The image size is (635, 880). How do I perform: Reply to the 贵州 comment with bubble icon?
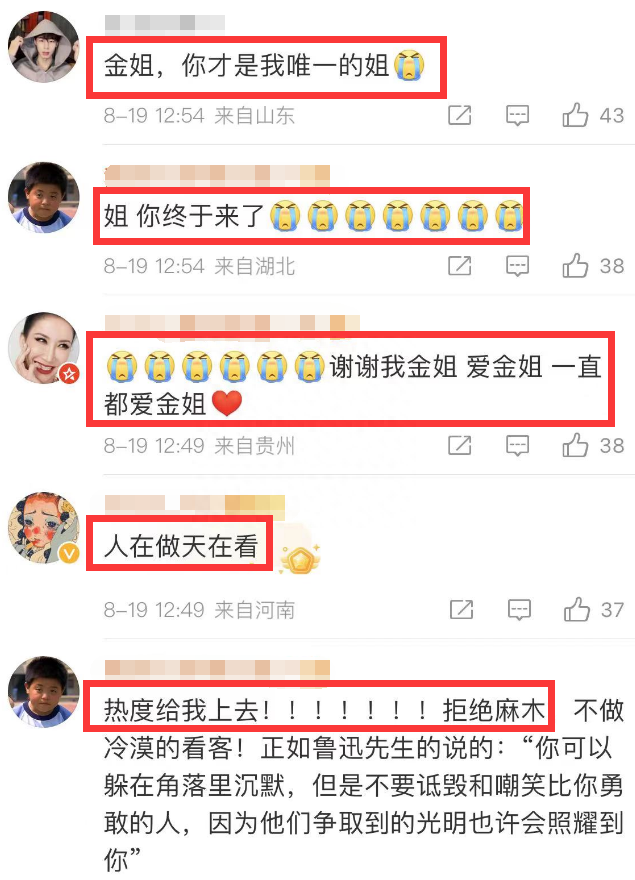coord(517,446)
